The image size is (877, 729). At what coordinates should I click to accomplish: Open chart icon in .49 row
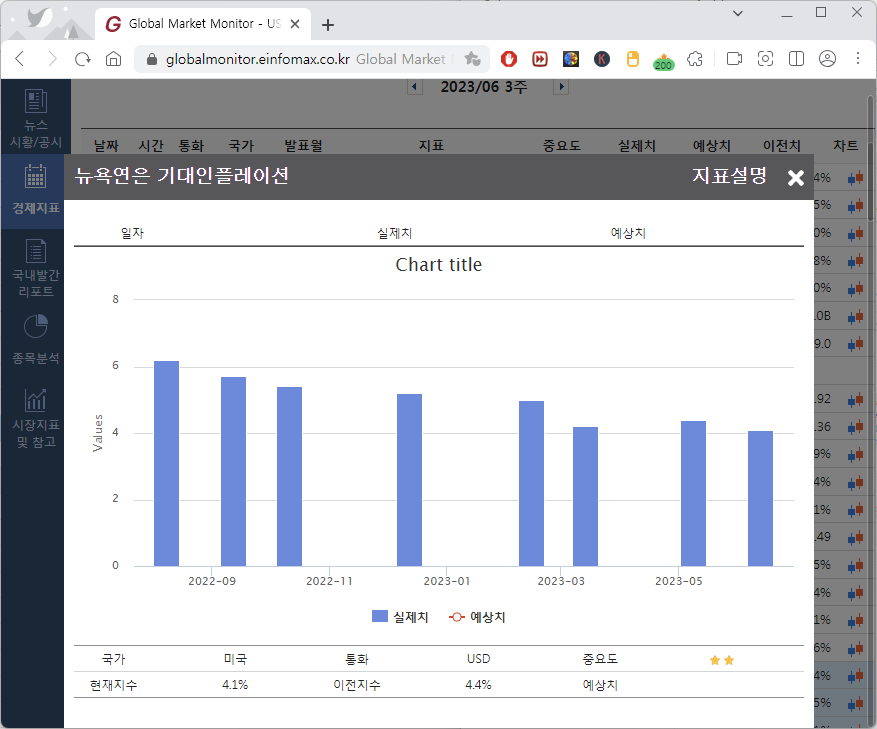(855, 538)
